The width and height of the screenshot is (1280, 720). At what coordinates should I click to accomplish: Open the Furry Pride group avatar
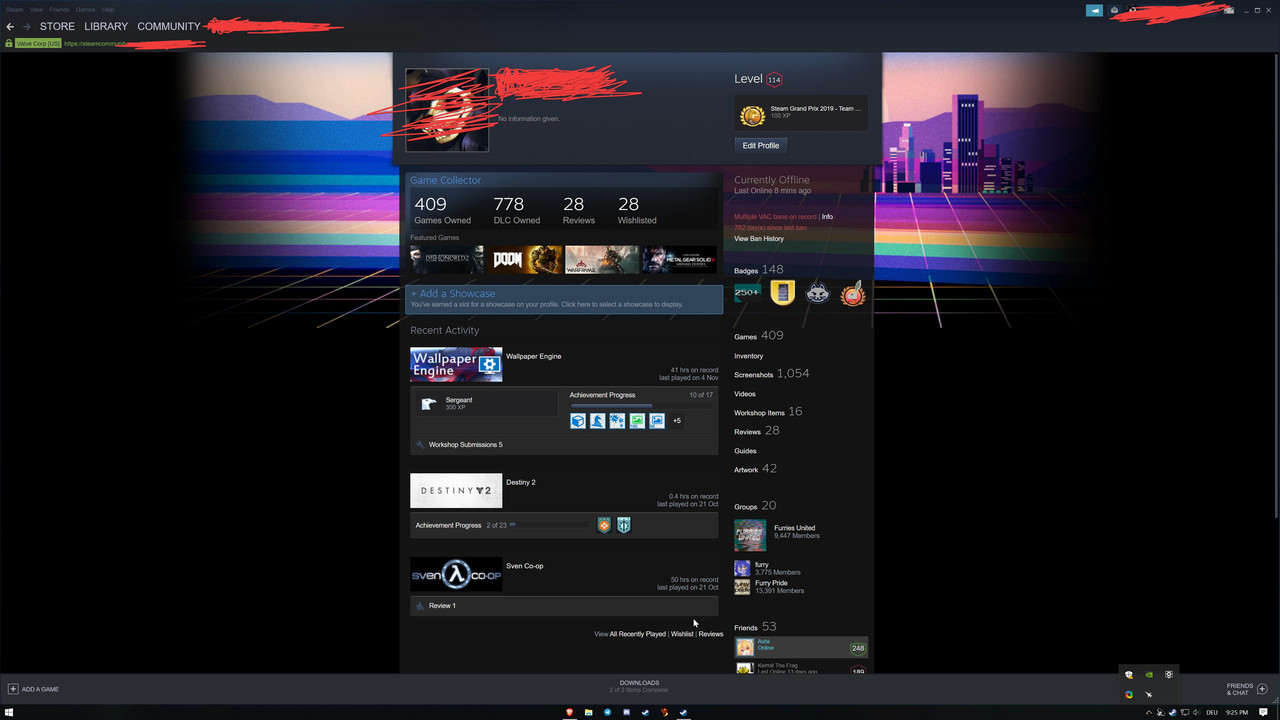pyautogui.click(x=742, y=587)
